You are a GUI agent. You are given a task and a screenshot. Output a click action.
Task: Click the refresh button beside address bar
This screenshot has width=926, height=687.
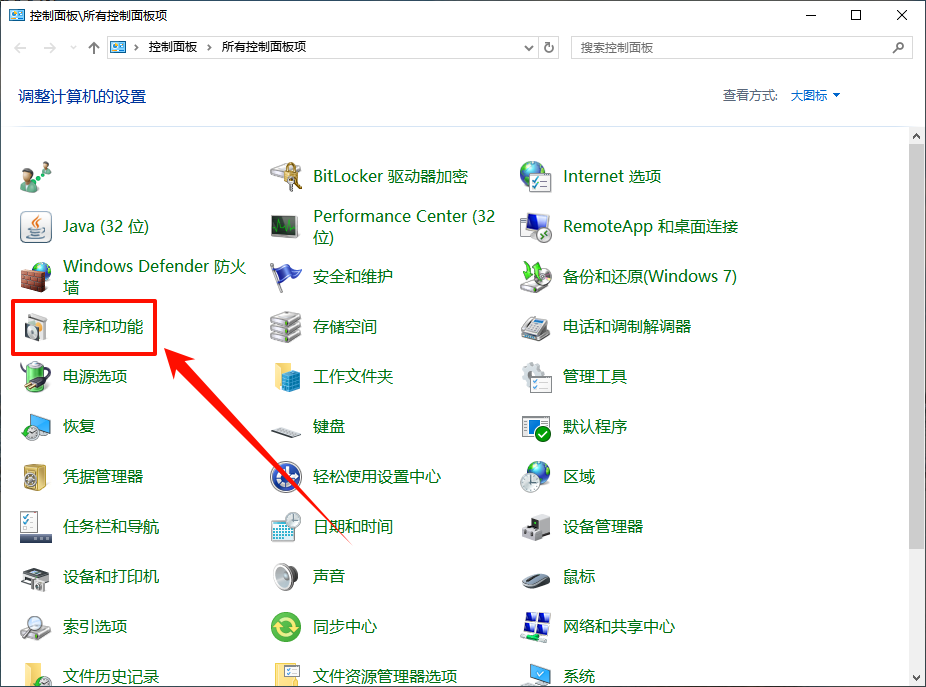[x=549, y=47]
